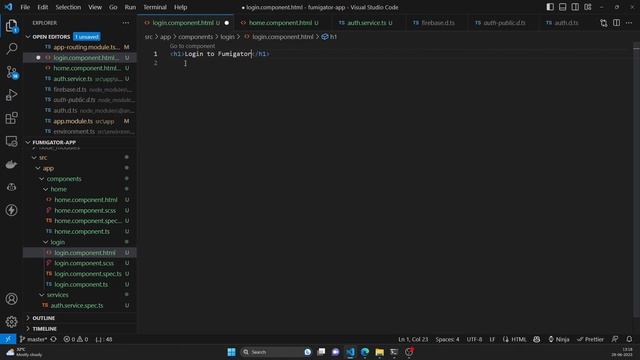Open the Accounts menu icon

tap(11, 299)
